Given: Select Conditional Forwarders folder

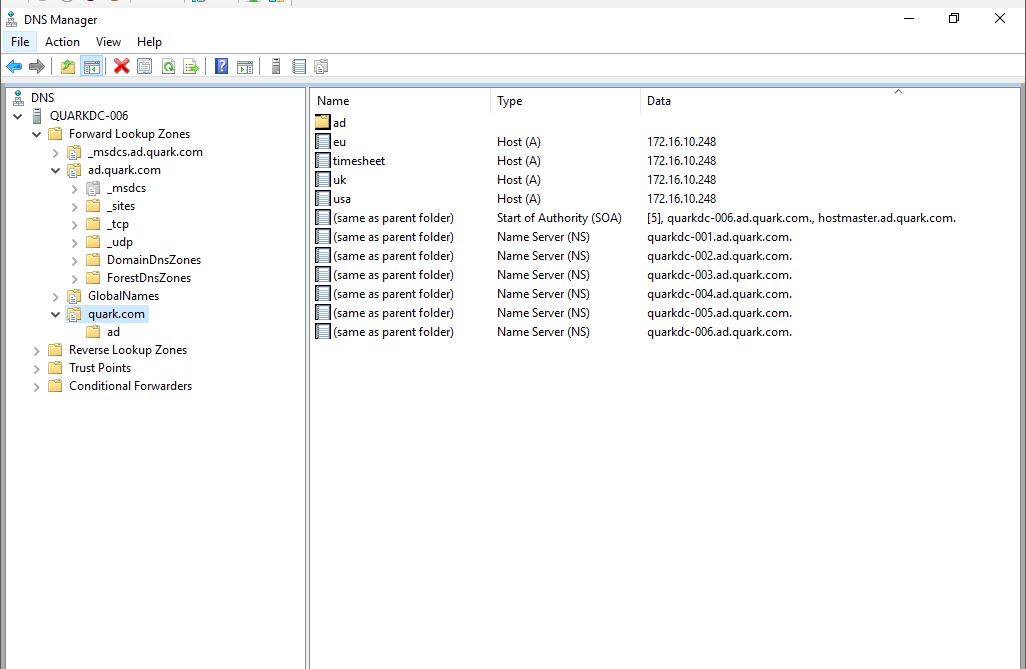Looking at the screenshot, I should (x=131, y=386).
